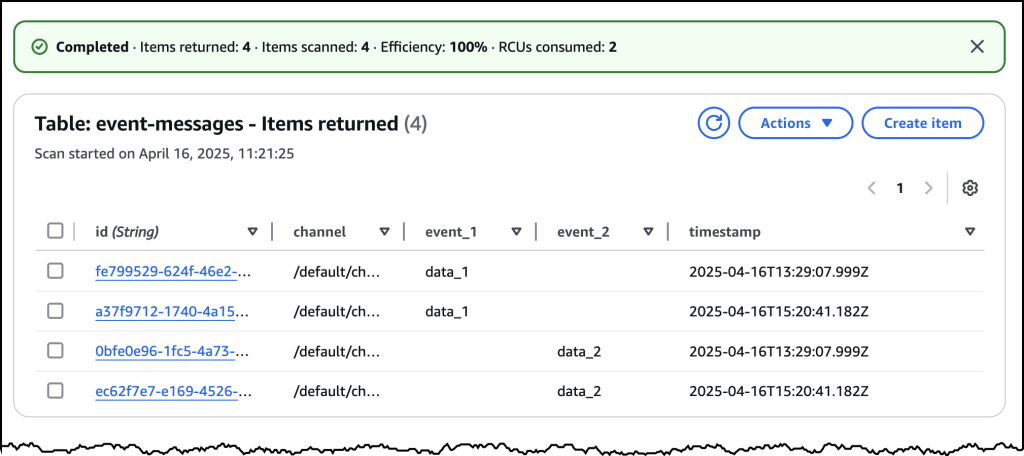Sort by the channel column arrow
This screenshot has width=1024, height=456.
[384, 232]
